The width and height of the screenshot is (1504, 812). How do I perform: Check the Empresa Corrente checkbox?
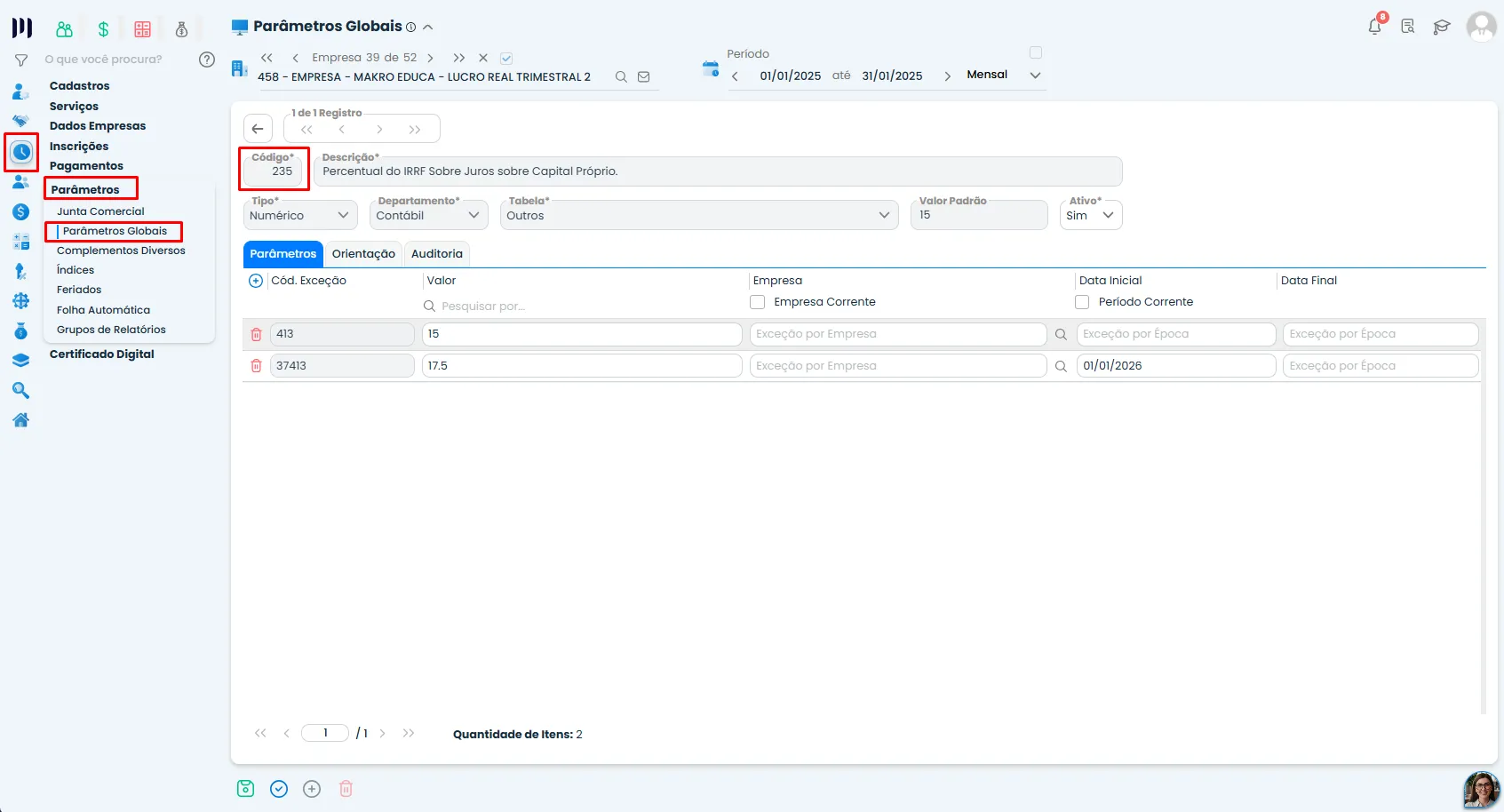pos(758,302)
